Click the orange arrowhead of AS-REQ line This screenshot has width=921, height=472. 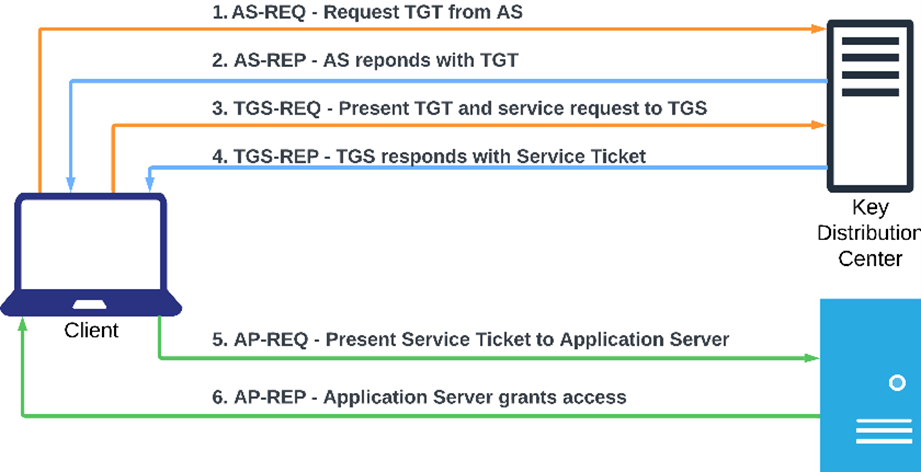tap(819, 28)
